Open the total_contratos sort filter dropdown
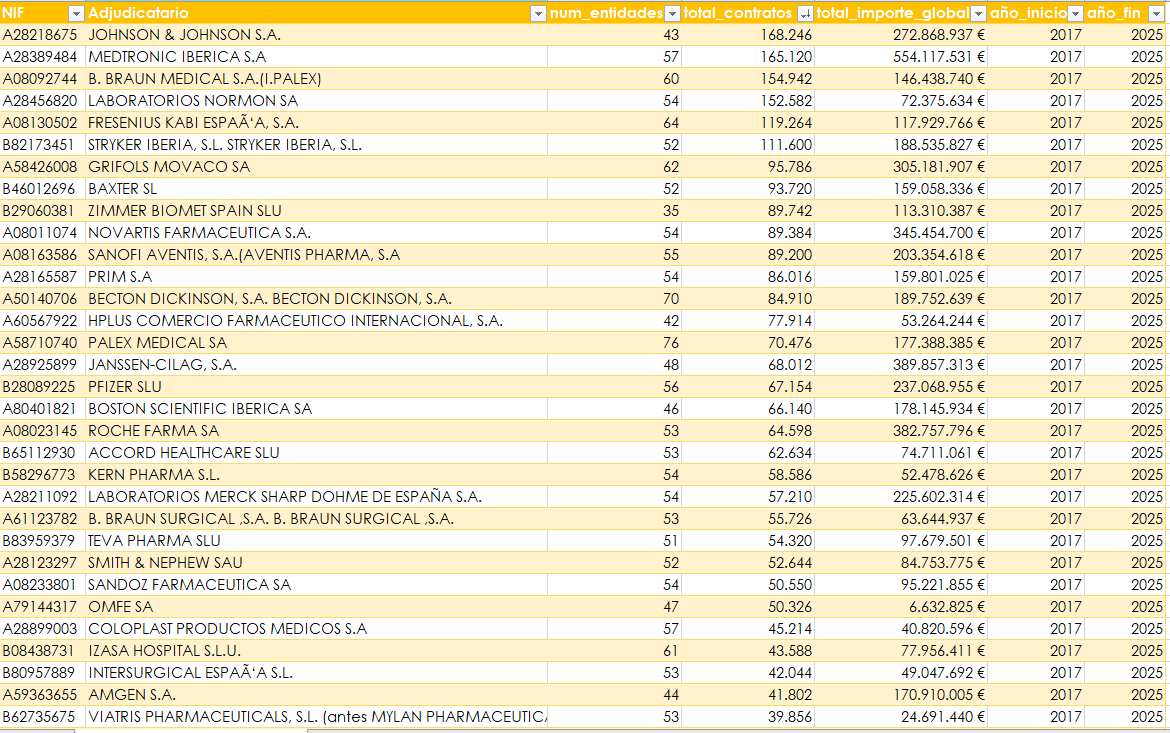 (x=804, y=13)
